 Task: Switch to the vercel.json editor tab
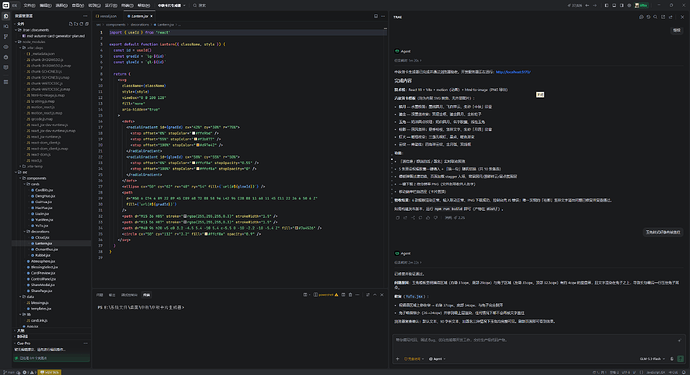click(x=106, y=16)
